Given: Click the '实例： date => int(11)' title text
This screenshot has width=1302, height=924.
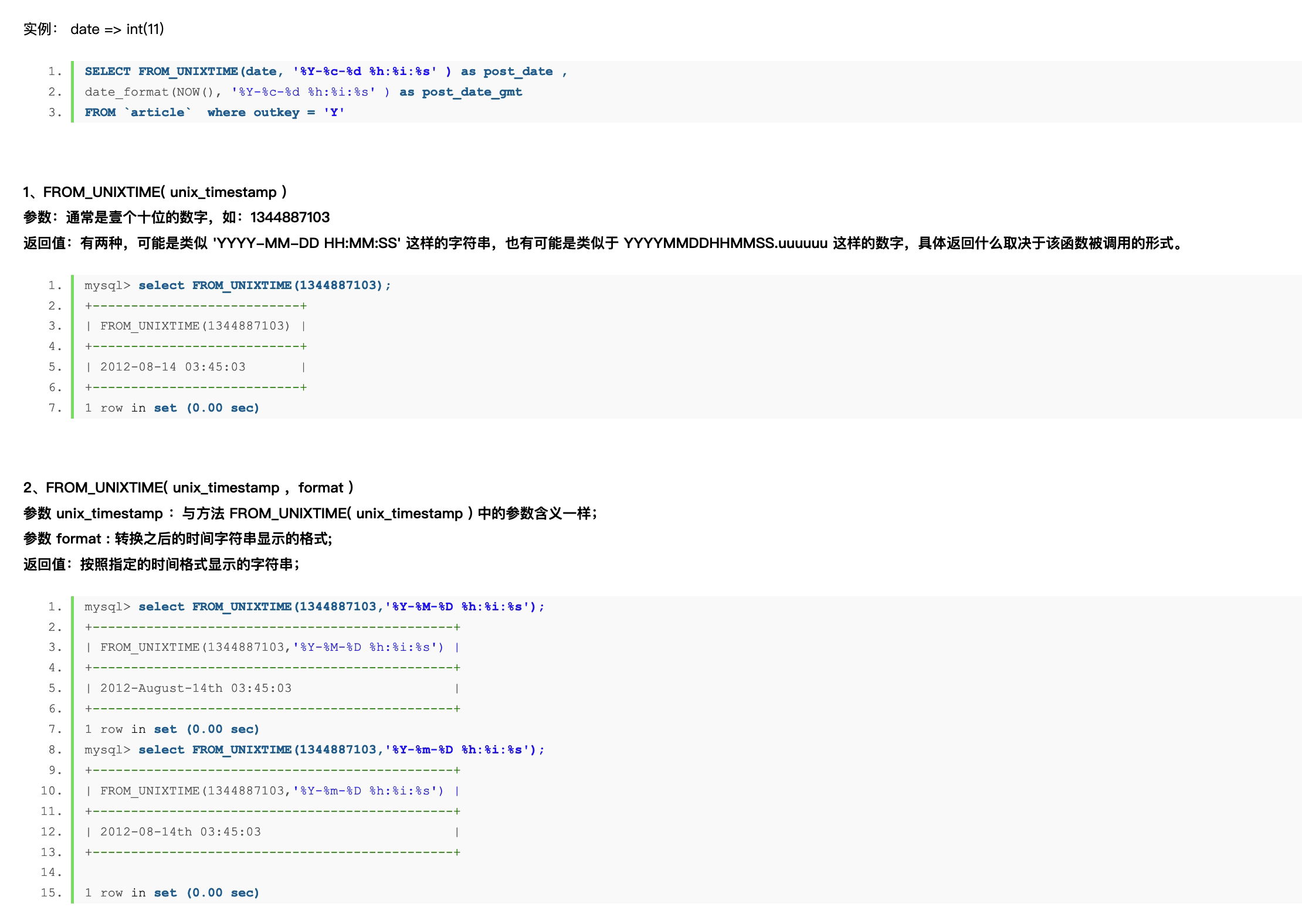Looking at the screenshot, I should (x=94, y=29).
